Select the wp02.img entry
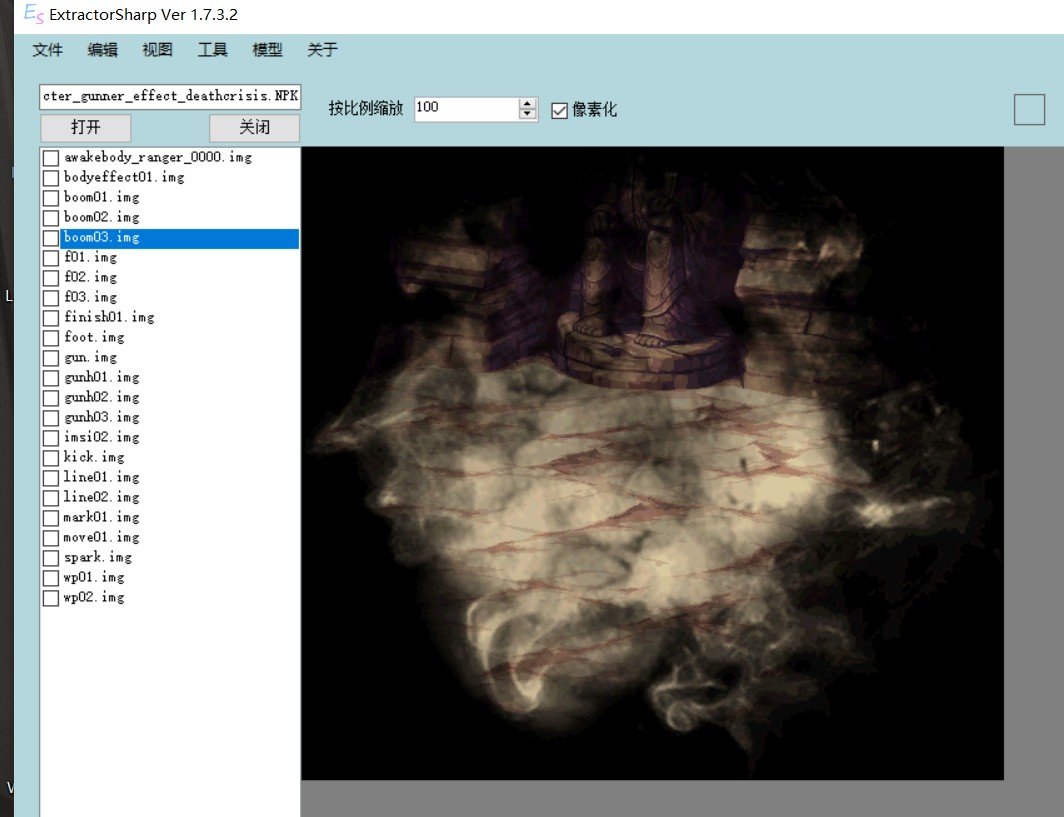 94,598
